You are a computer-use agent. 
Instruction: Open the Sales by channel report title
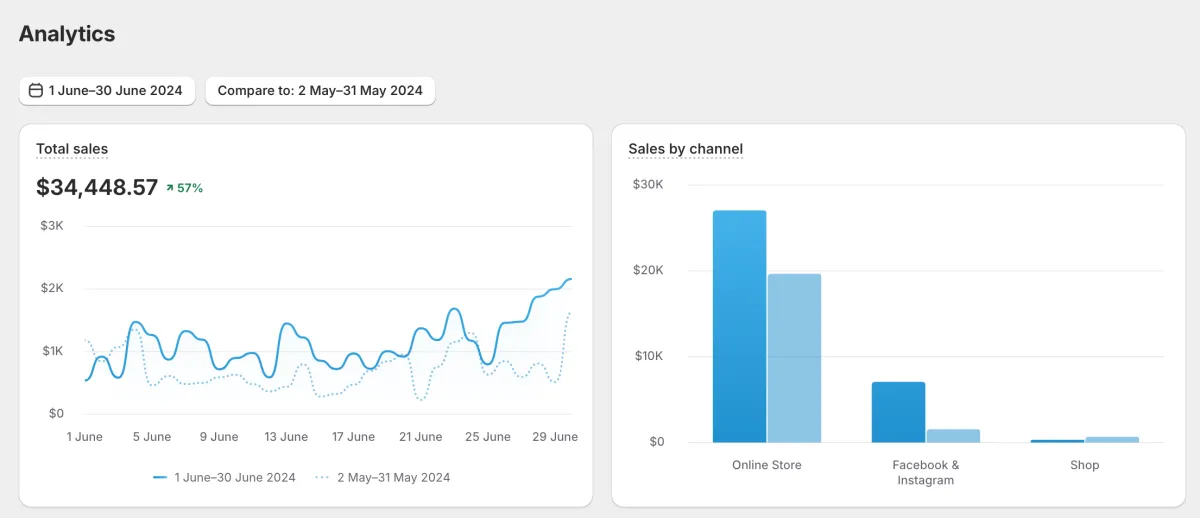coord(686,149)
